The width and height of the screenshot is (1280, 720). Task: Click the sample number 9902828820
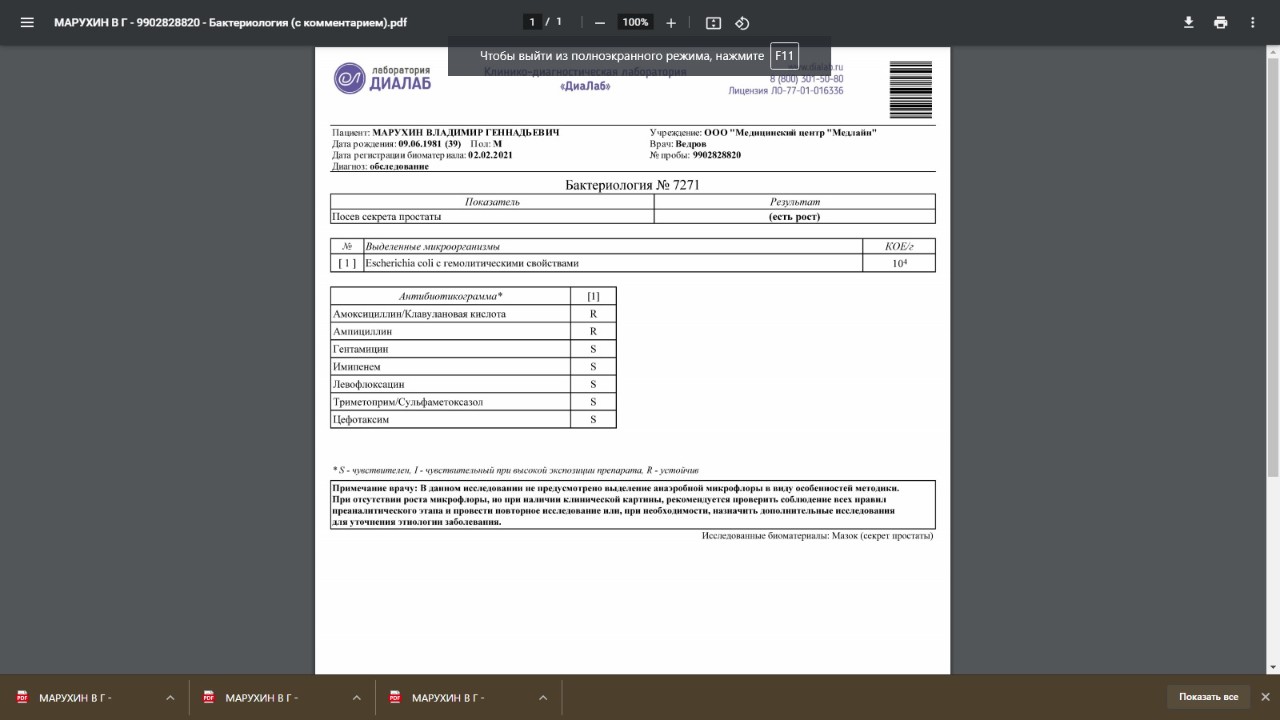(716, 155)
